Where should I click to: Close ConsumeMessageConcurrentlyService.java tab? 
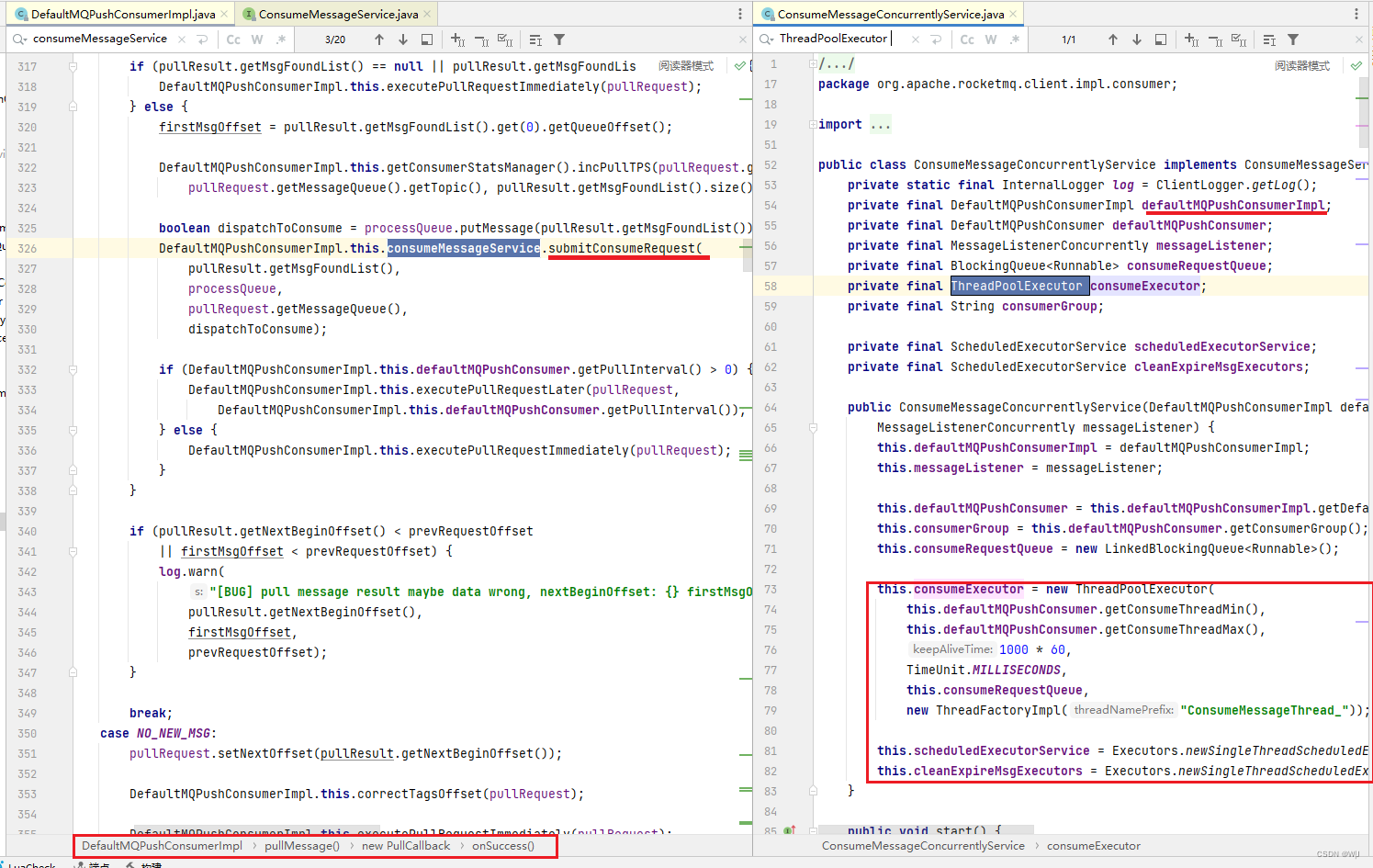1013,14
